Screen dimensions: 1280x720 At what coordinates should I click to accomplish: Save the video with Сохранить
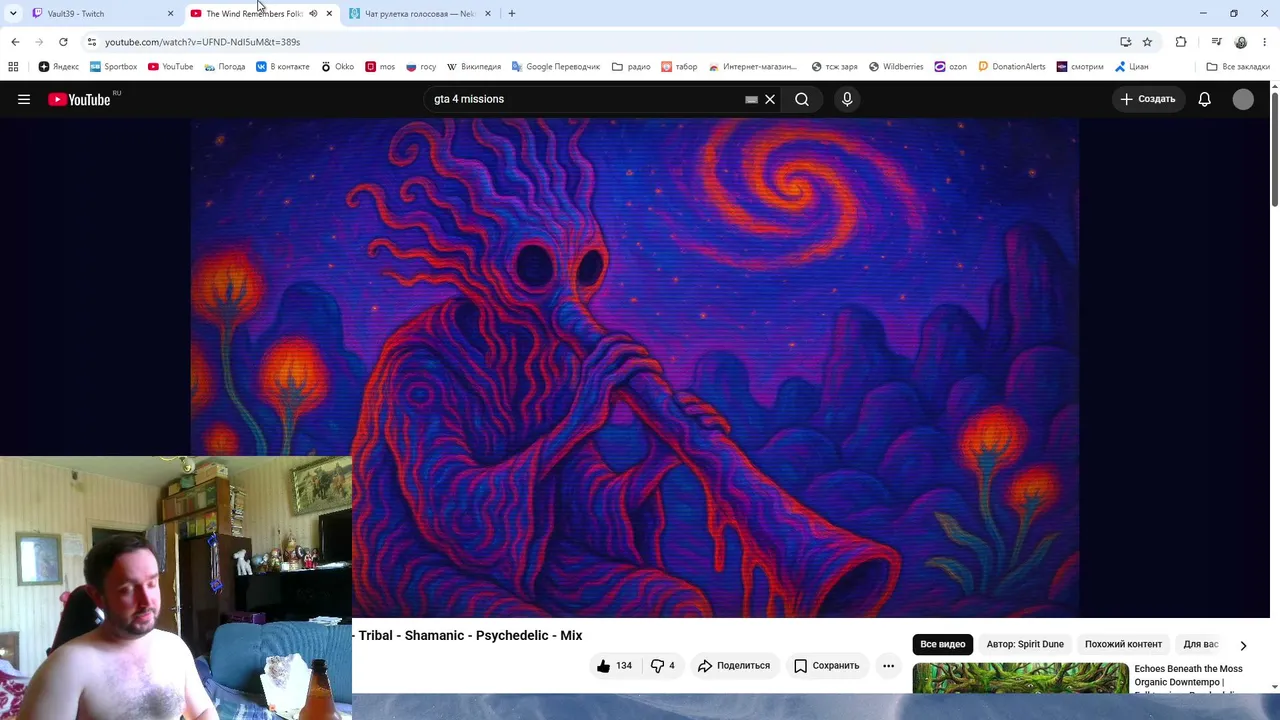pos(826,665)
